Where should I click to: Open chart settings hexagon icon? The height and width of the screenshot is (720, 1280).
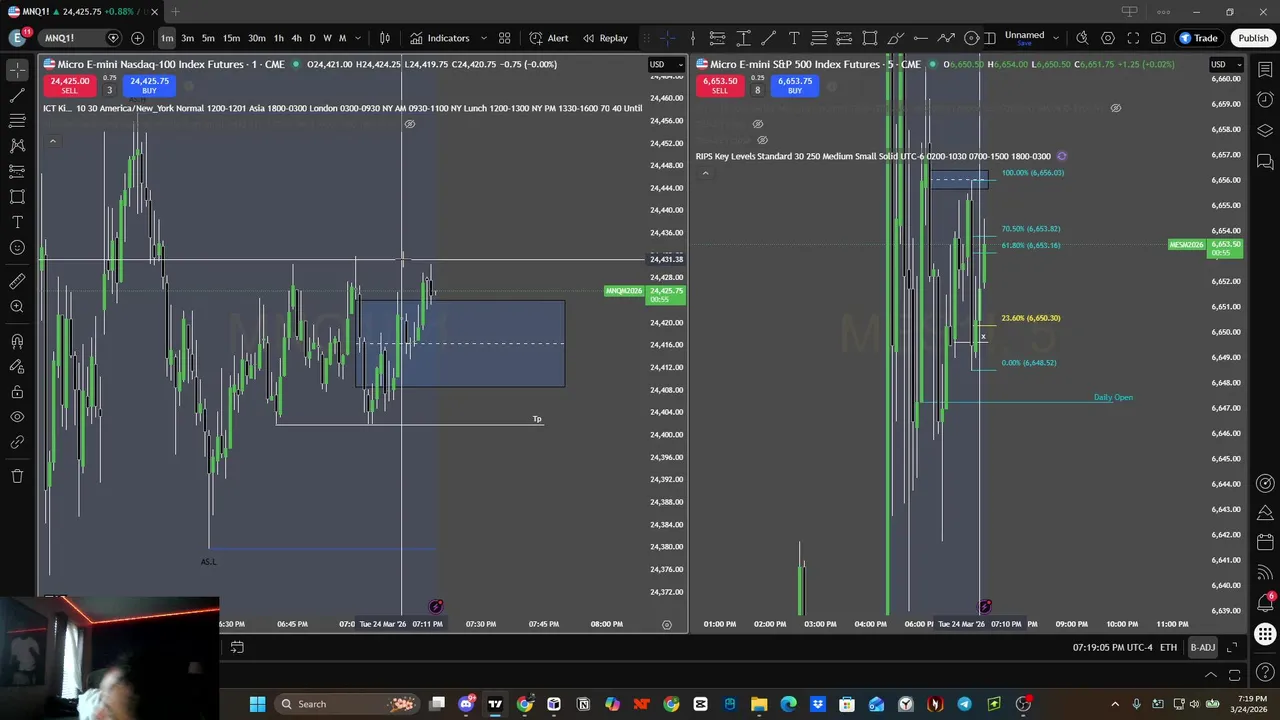pos(1108,38)
